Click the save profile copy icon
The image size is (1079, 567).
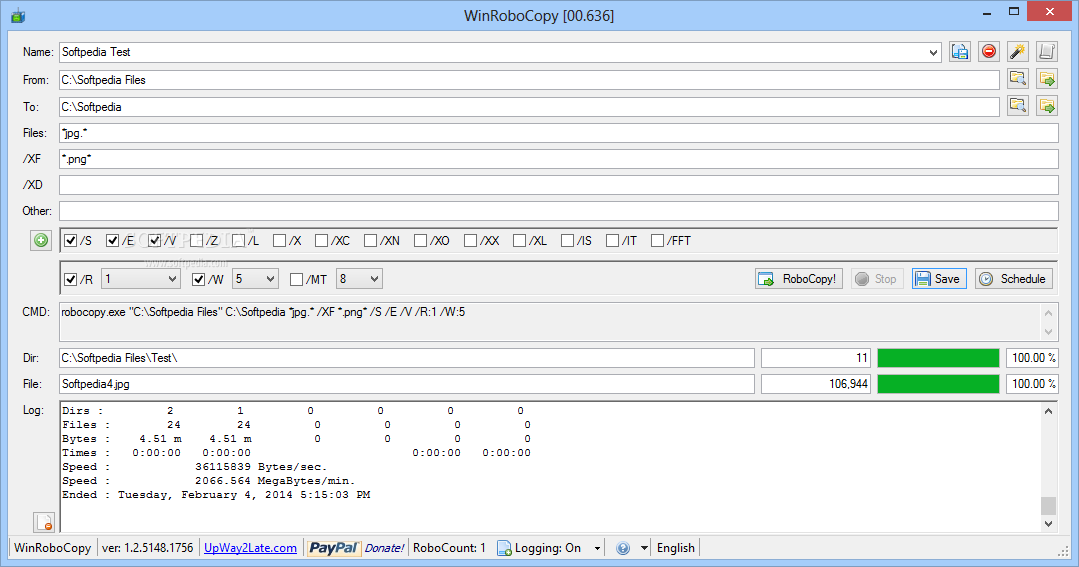tap(959, 52)
